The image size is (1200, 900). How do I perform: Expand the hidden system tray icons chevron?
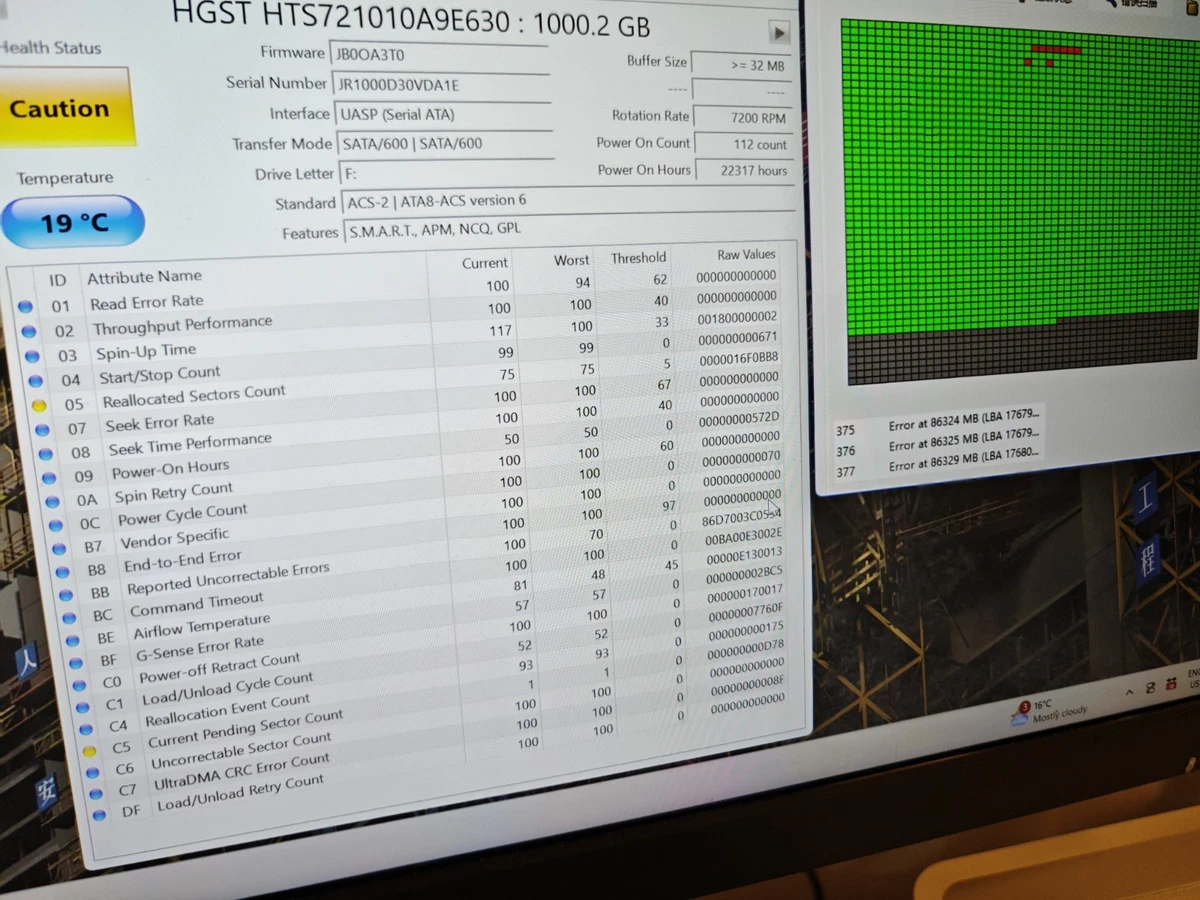1129,691
